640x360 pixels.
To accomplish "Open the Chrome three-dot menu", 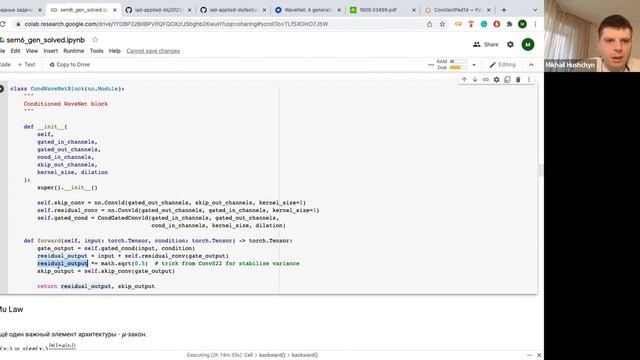I will coord(535,24).
